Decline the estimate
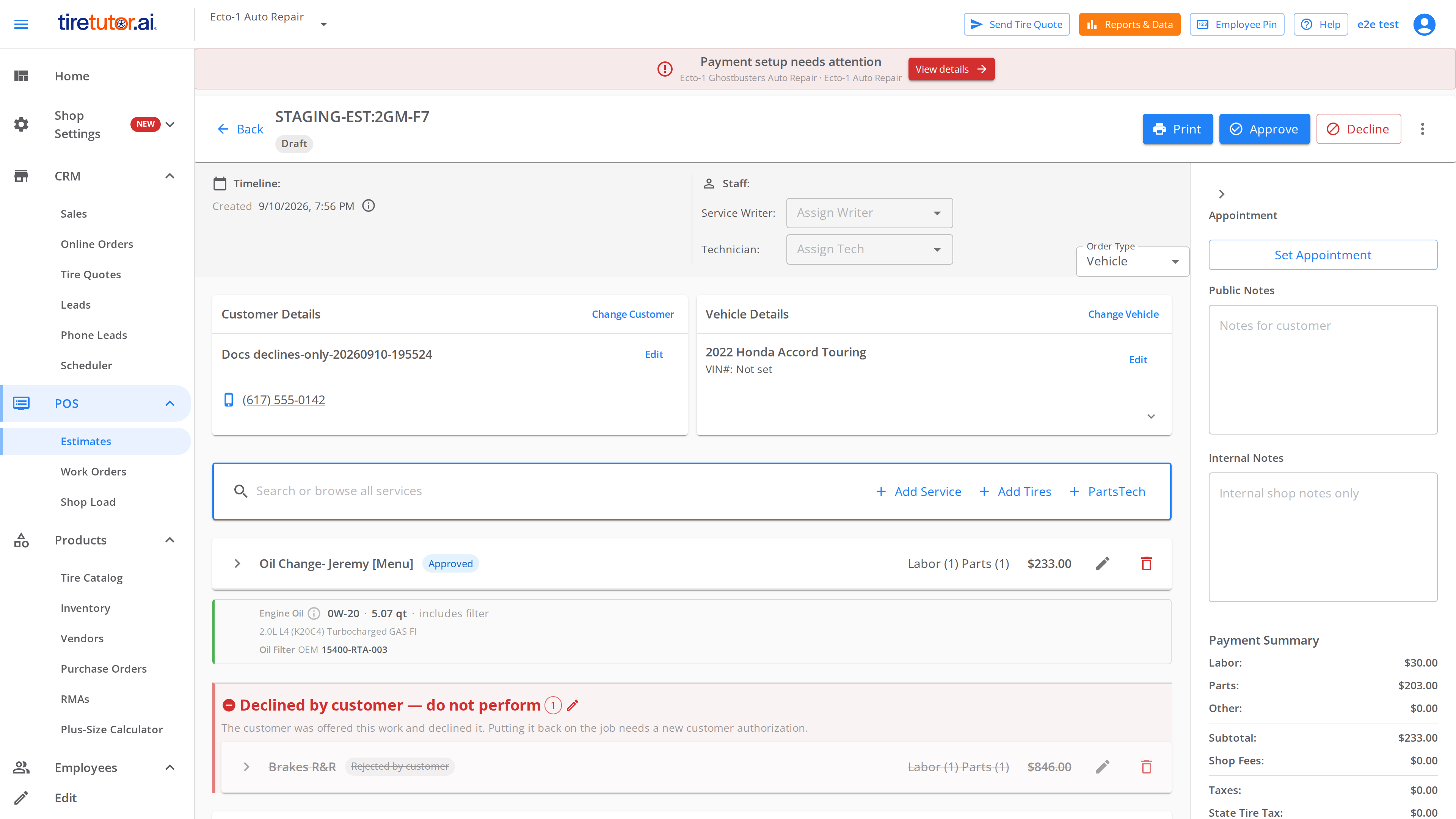This screenshot has height=819, width=1456. pyautogui.click(x=1358, y=129)
